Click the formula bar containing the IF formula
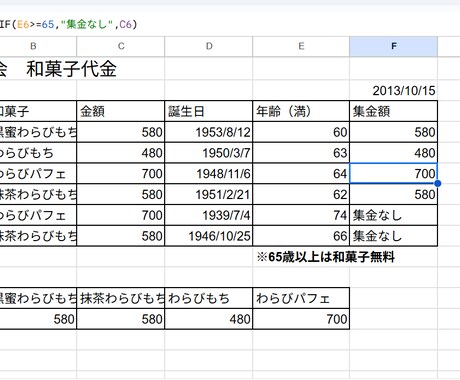The image size is (460, 380). 230,24
